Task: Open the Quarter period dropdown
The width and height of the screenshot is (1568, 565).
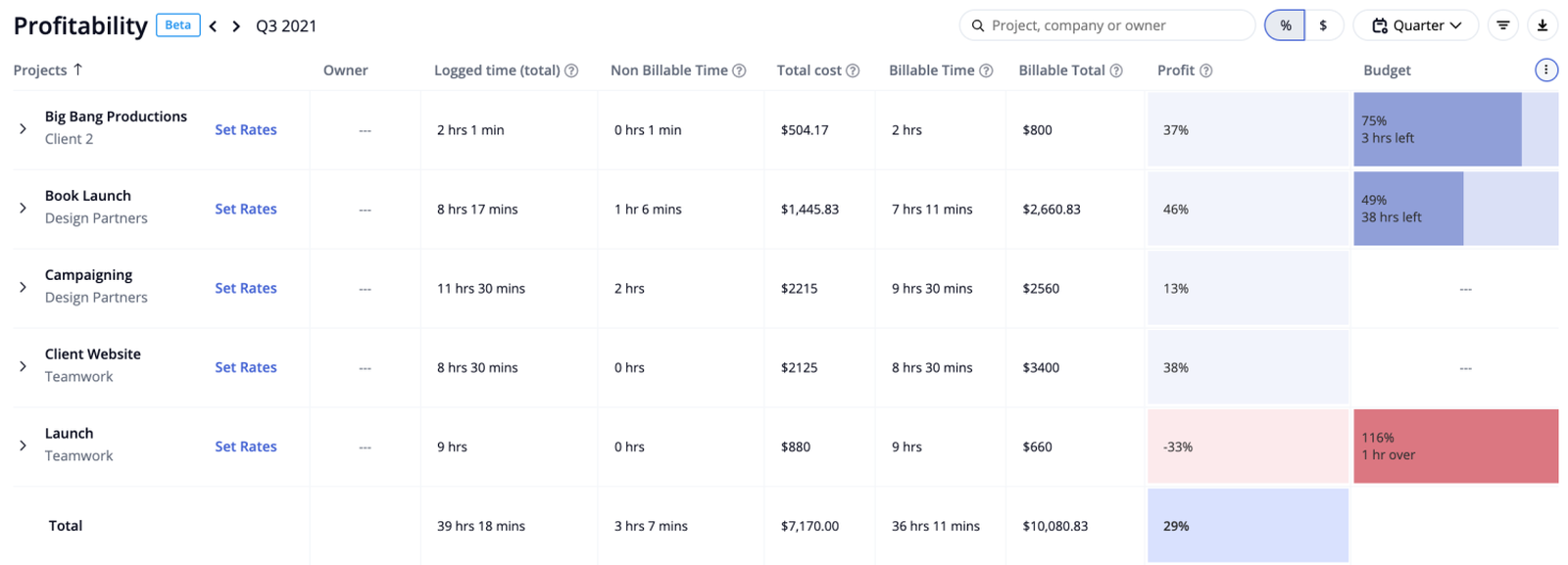Action: [1415, 24]
